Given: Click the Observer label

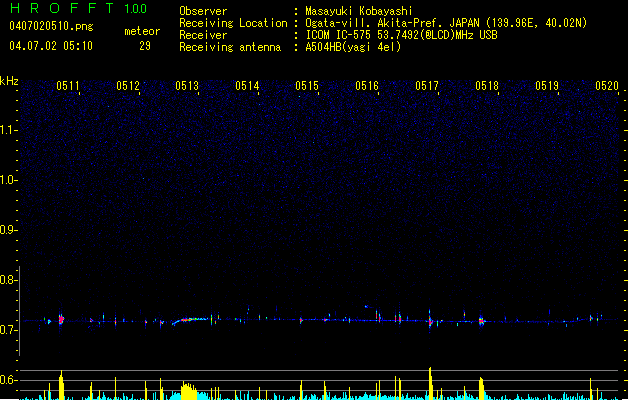Looking at the screenshot, I should (x=203, y=11).
